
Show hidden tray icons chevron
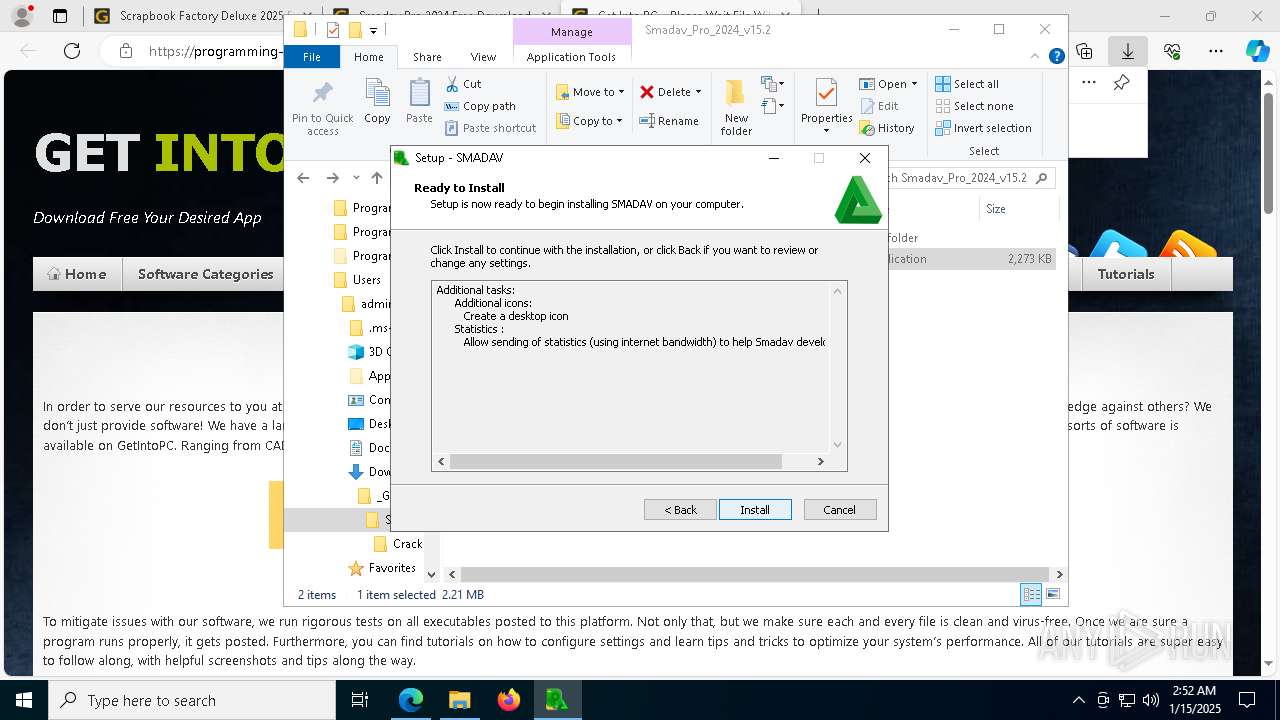point(1078,700)
